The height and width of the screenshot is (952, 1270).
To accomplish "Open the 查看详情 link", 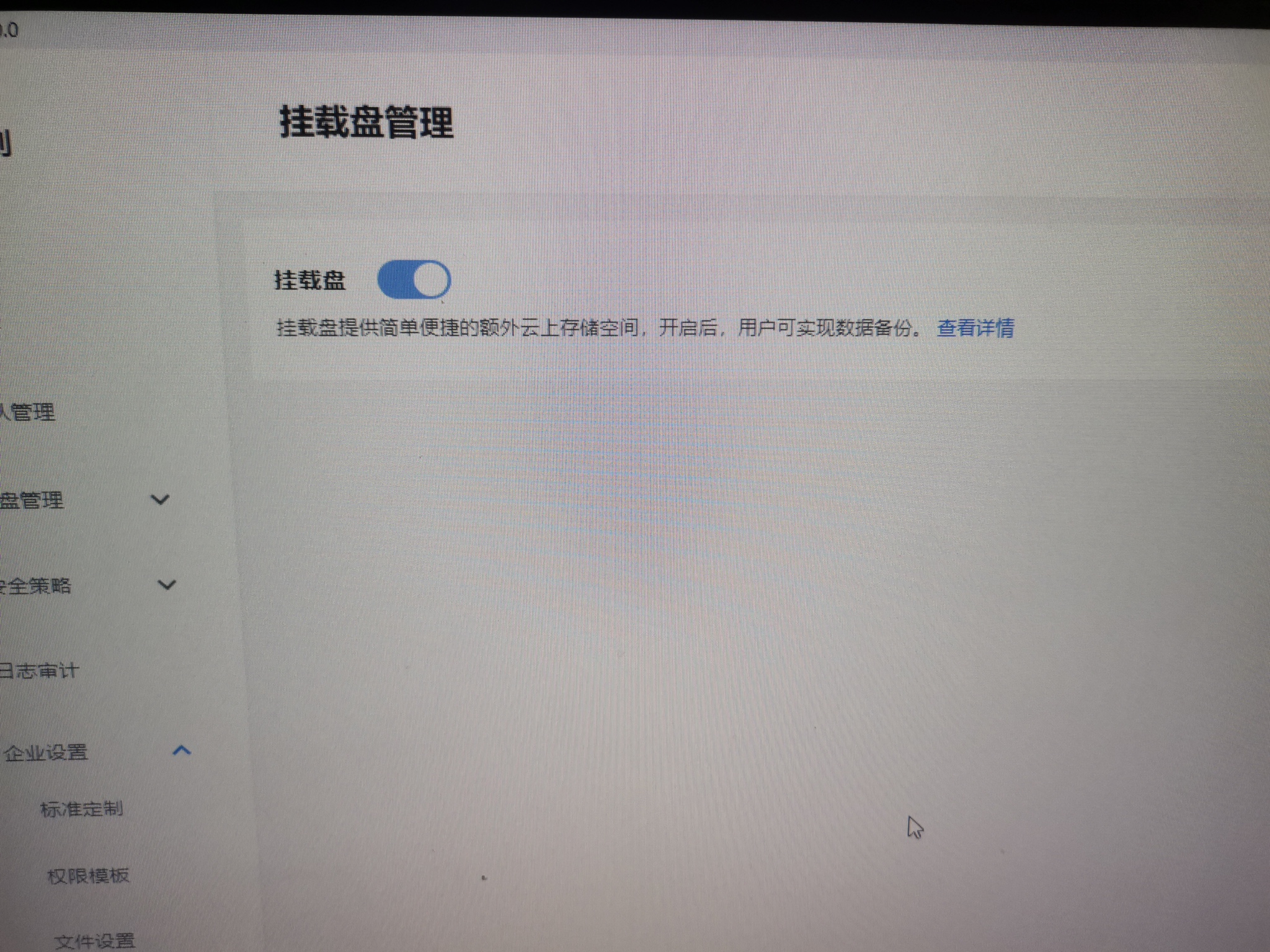I will pos(975,328).
